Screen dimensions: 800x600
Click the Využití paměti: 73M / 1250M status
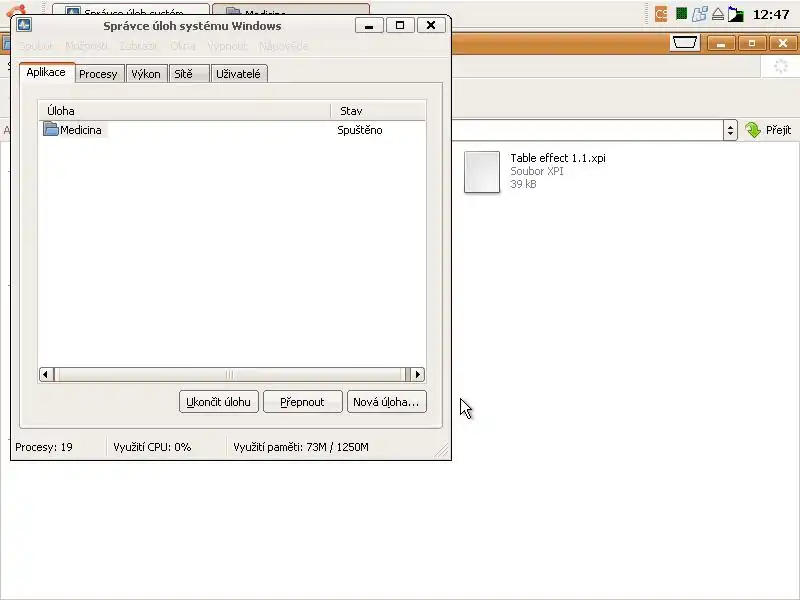click(301, 447)
